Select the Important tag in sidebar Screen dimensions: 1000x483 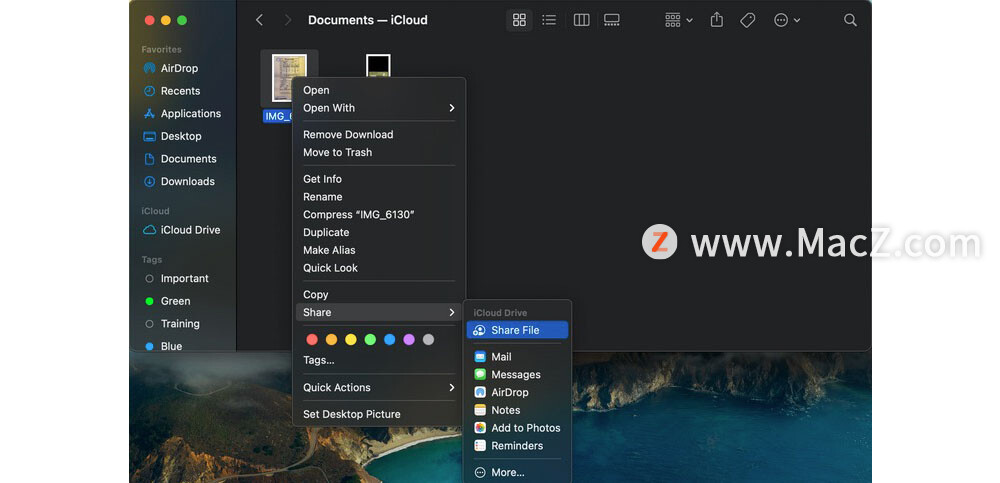[185, 278]
